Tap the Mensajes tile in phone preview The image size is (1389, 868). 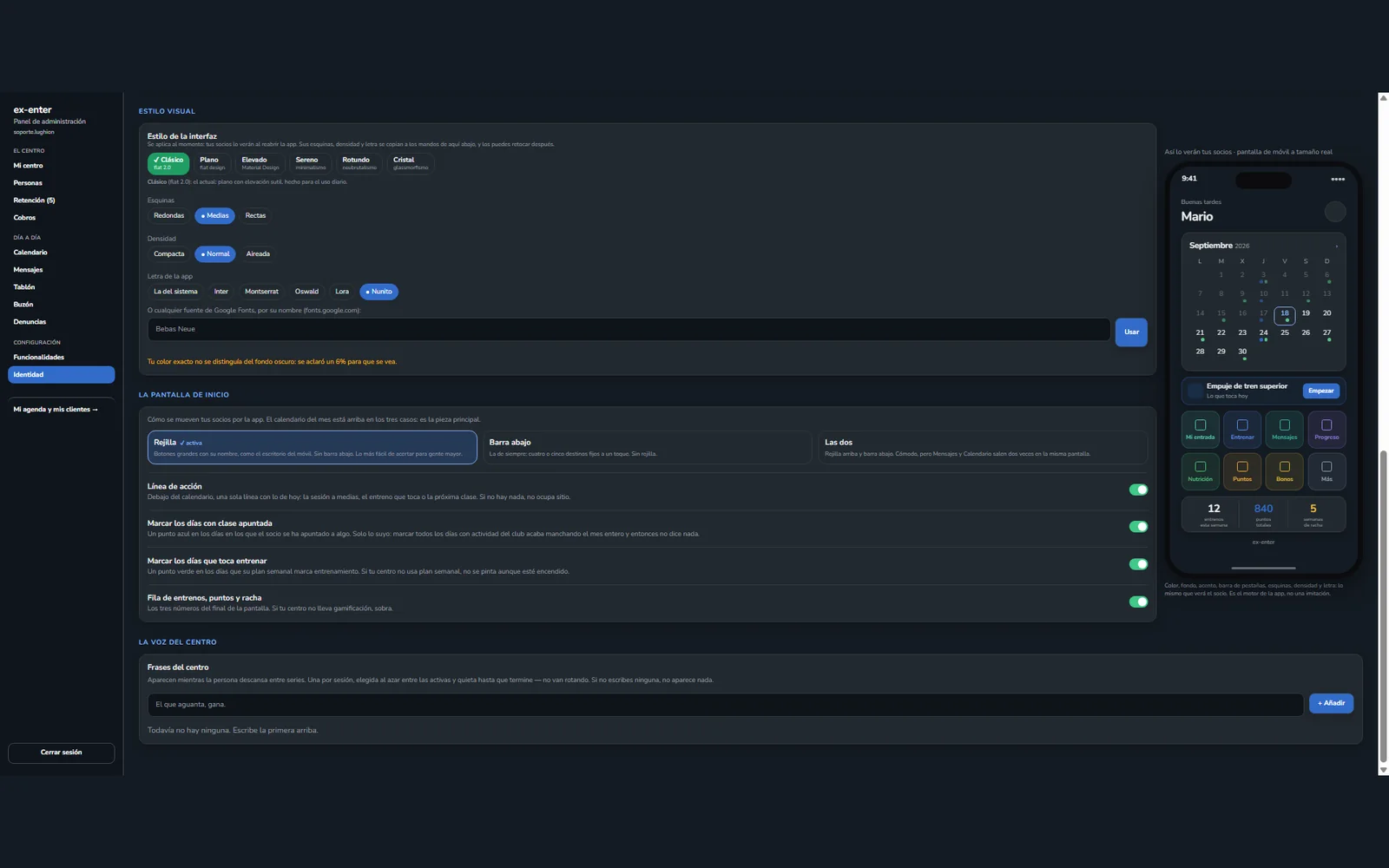[x=1284, y=429]
